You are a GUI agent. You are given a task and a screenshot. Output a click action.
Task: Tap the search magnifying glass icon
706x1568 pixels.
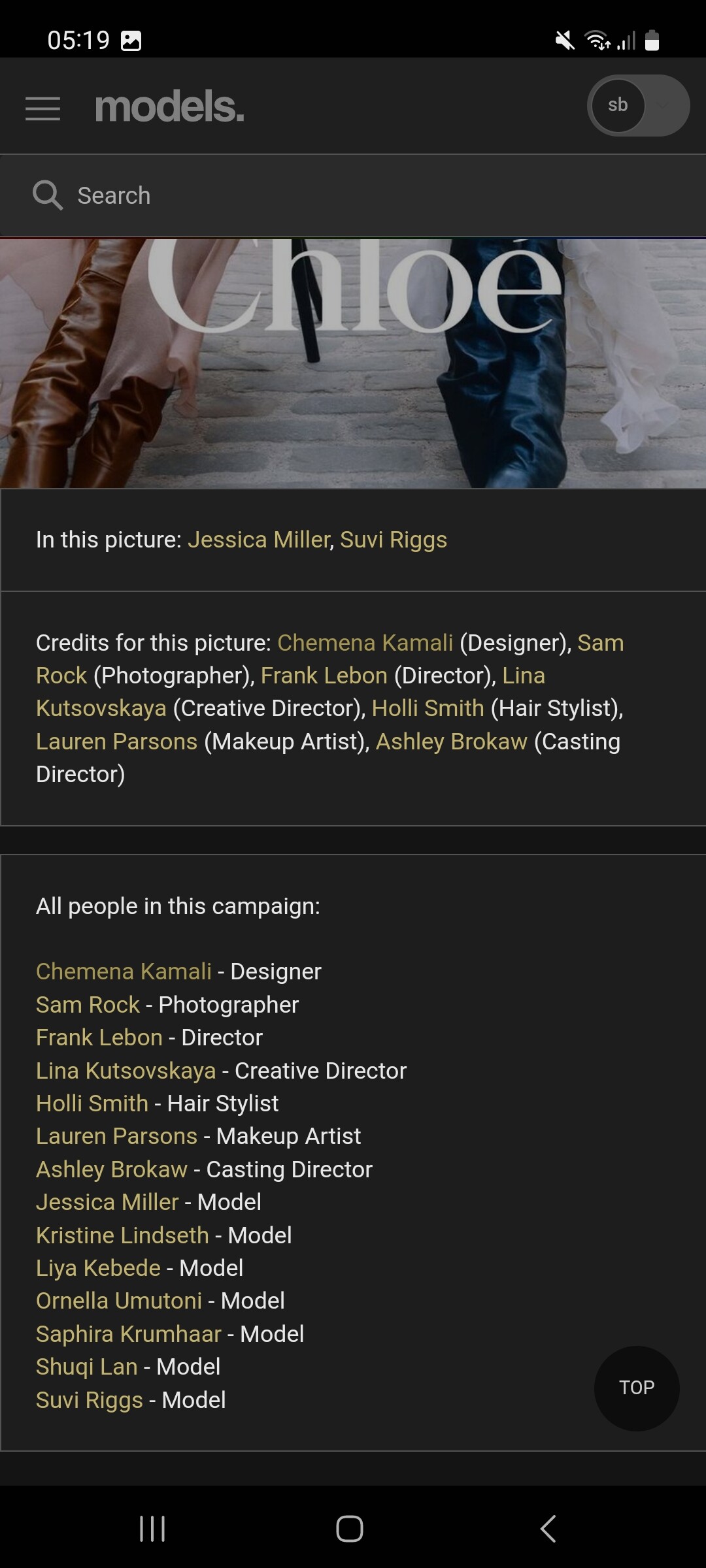(x=47, y=195)
